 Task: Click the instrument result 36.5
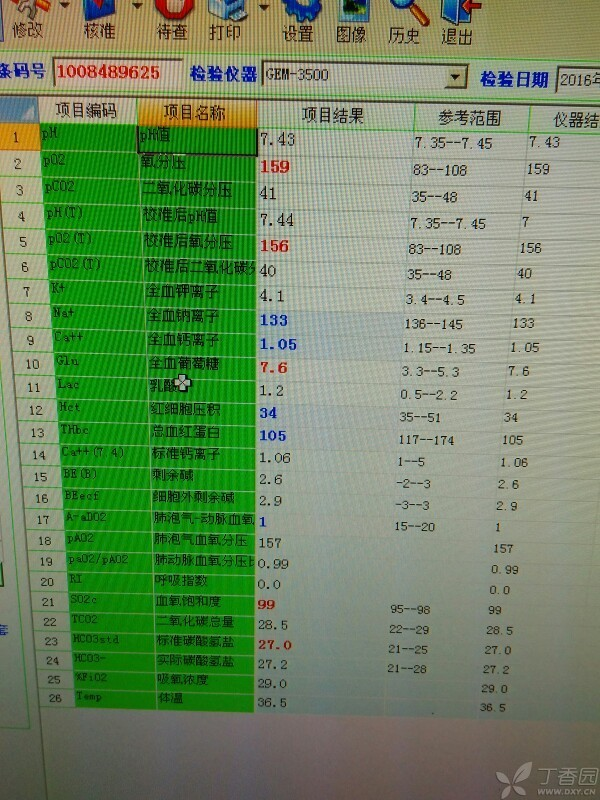pos(492,707)
